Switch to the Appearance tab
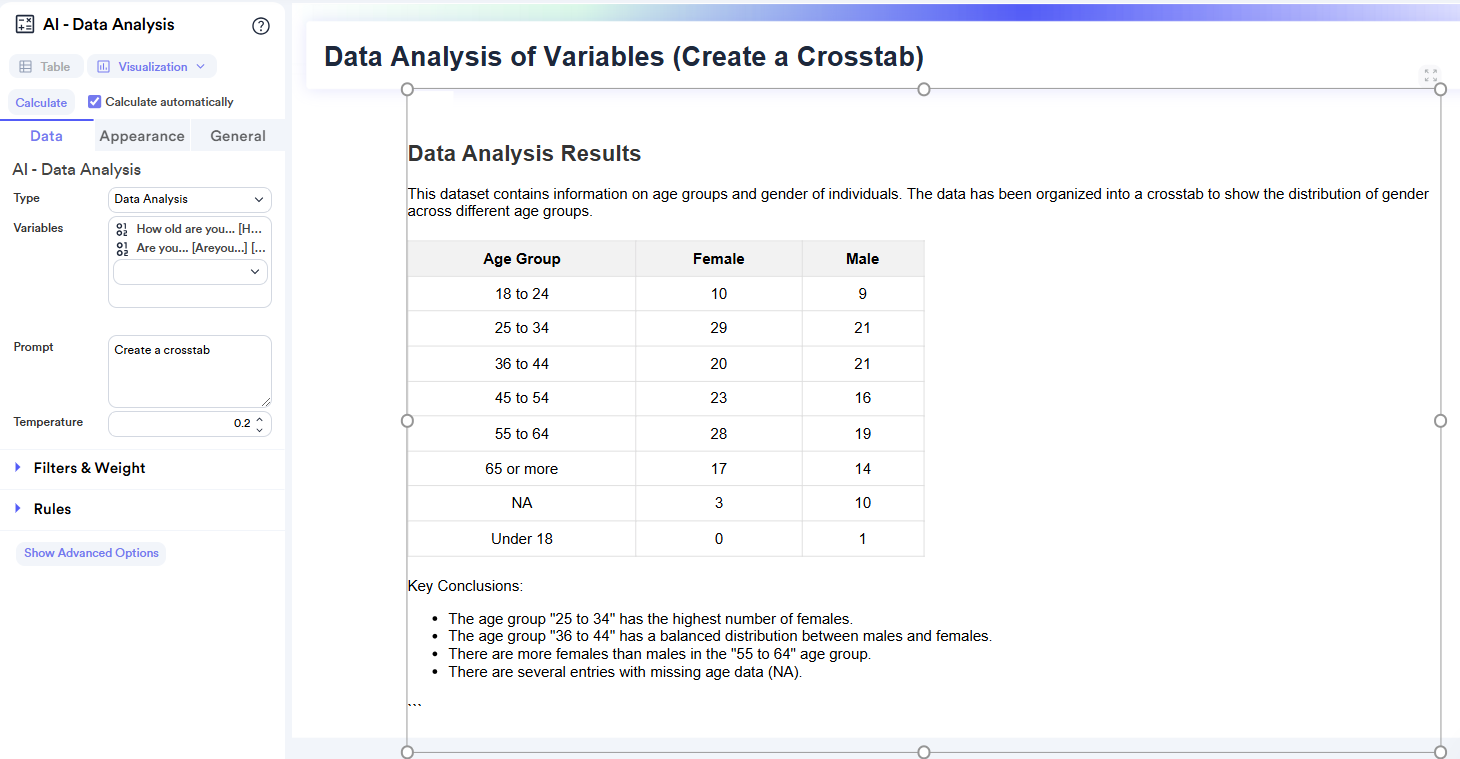The height and width of the screenshot is (759, 1460). click(142, 136)
